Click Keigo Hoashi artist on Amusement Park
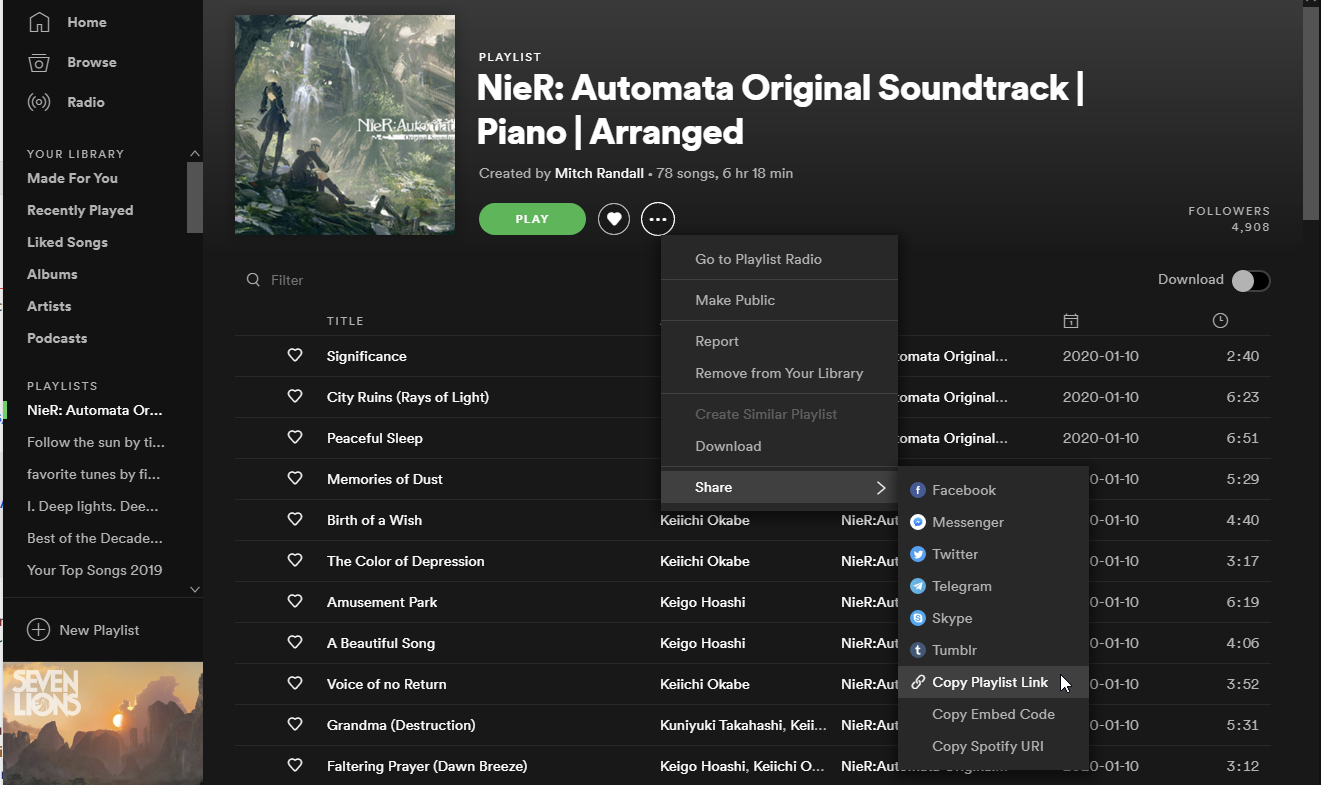Viewport: 1321px width, 785px height. pos(702,602)
